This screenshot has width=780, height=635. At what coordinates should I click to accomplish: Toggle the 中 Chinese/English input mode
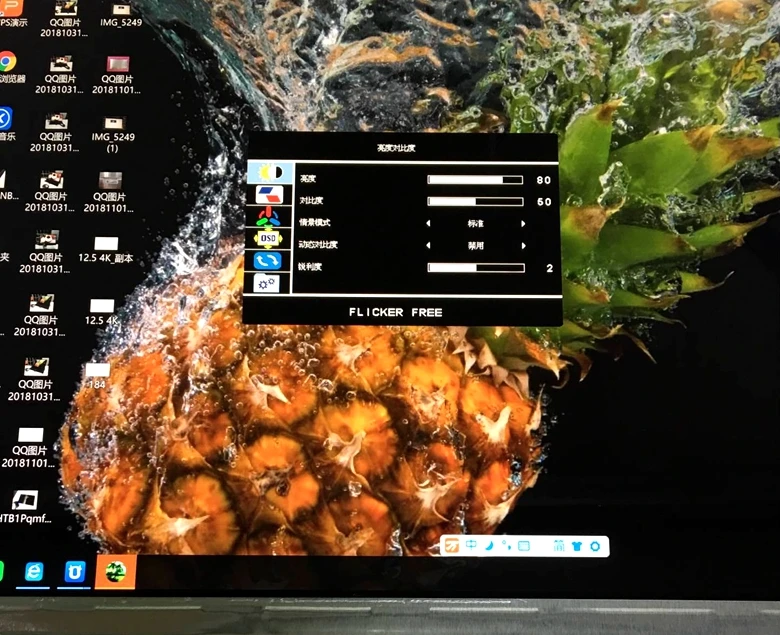pos(471,545)
